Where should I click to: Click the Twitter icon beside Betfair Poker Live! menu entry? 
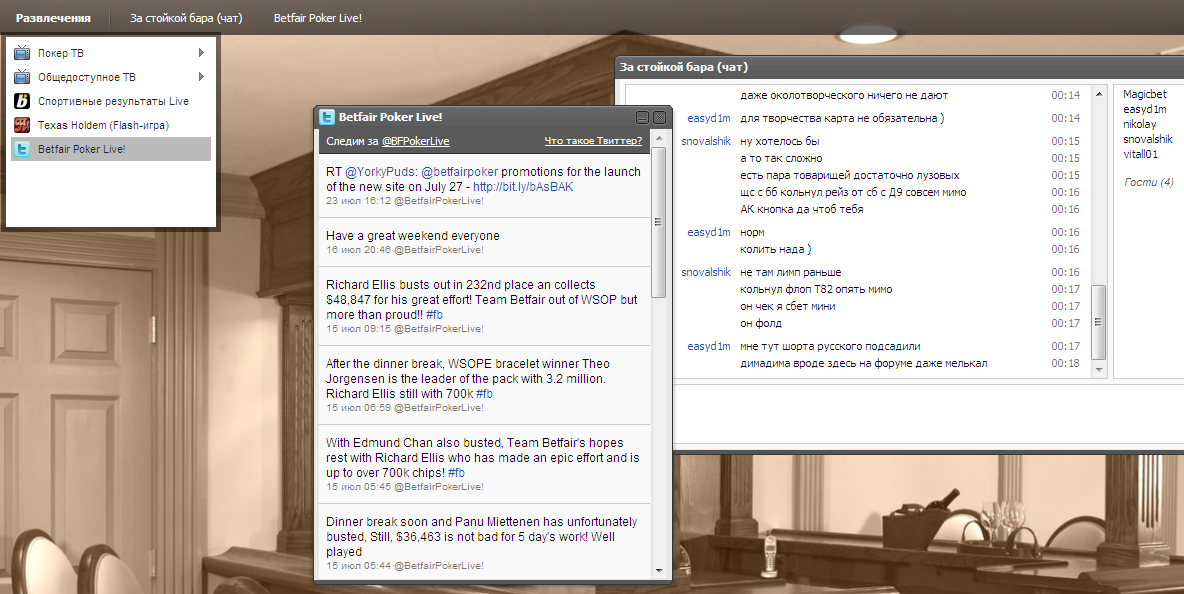point(22,149)
